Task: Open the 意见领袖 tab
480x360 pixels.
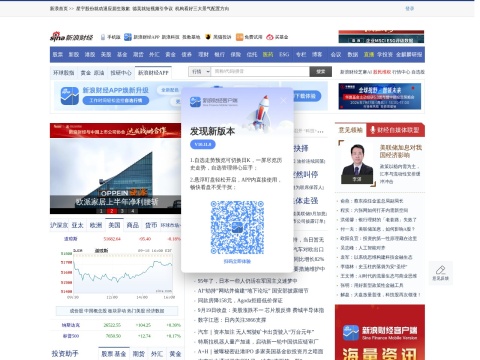Action: tap(350, 130)
